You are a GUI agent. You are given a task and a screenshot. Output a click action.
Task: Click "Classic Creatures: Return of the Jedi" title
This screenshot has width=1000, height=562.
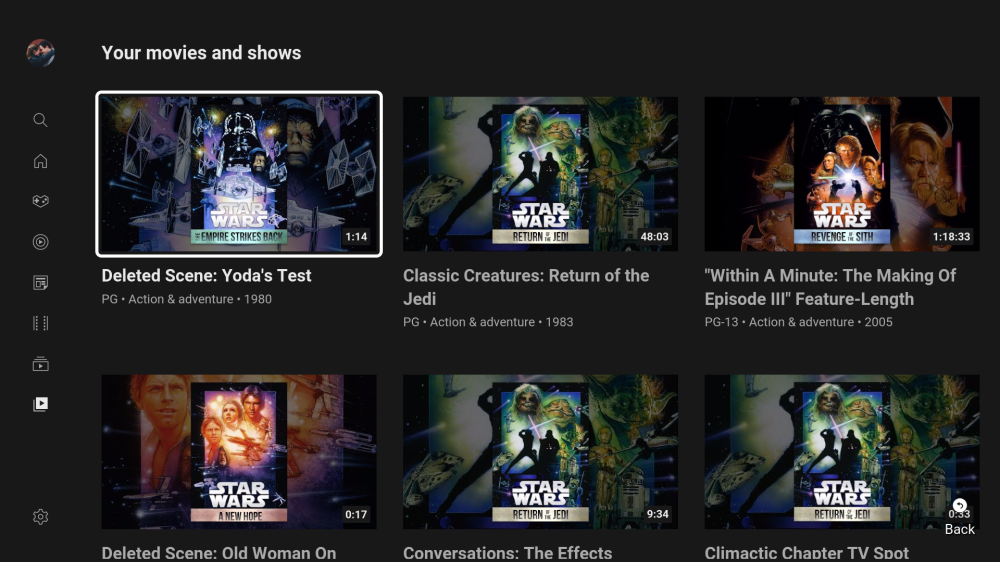click(x=526, y=287)
